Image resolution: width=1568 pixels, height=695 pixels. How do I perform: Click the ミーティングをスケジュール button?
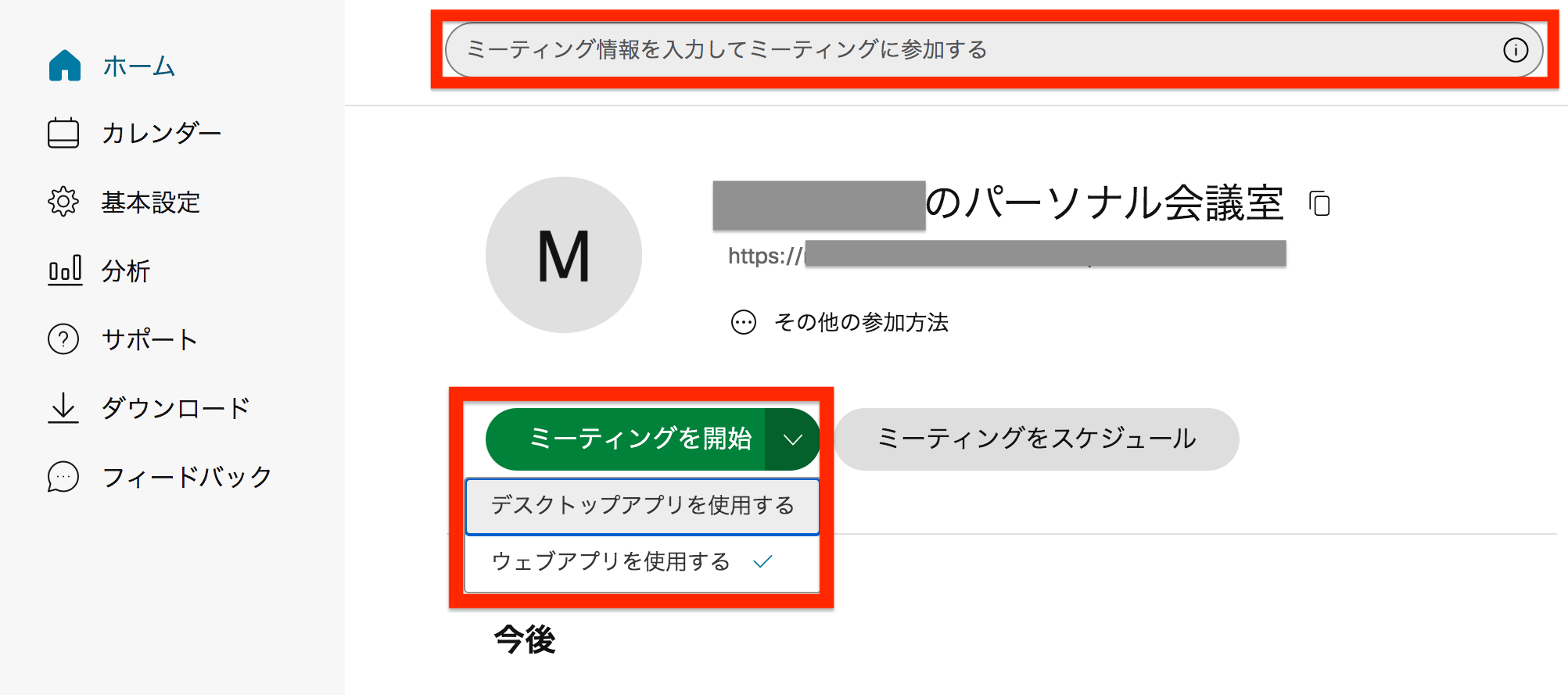[1036, 439]
